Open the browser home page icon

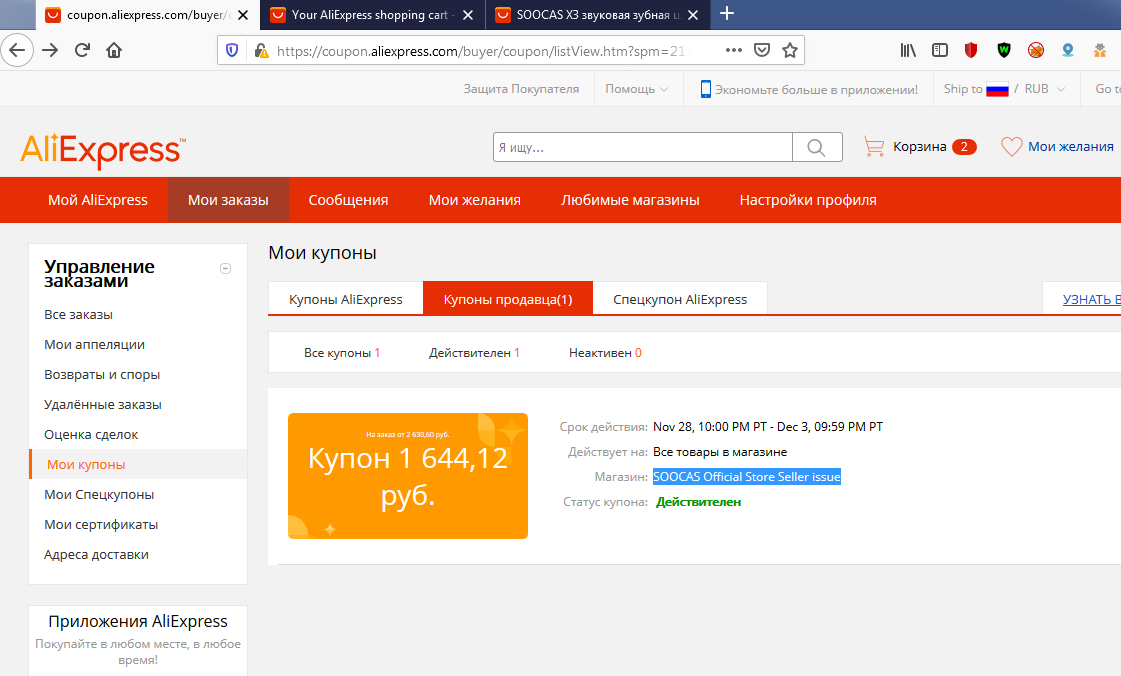(x=114, y=50)
